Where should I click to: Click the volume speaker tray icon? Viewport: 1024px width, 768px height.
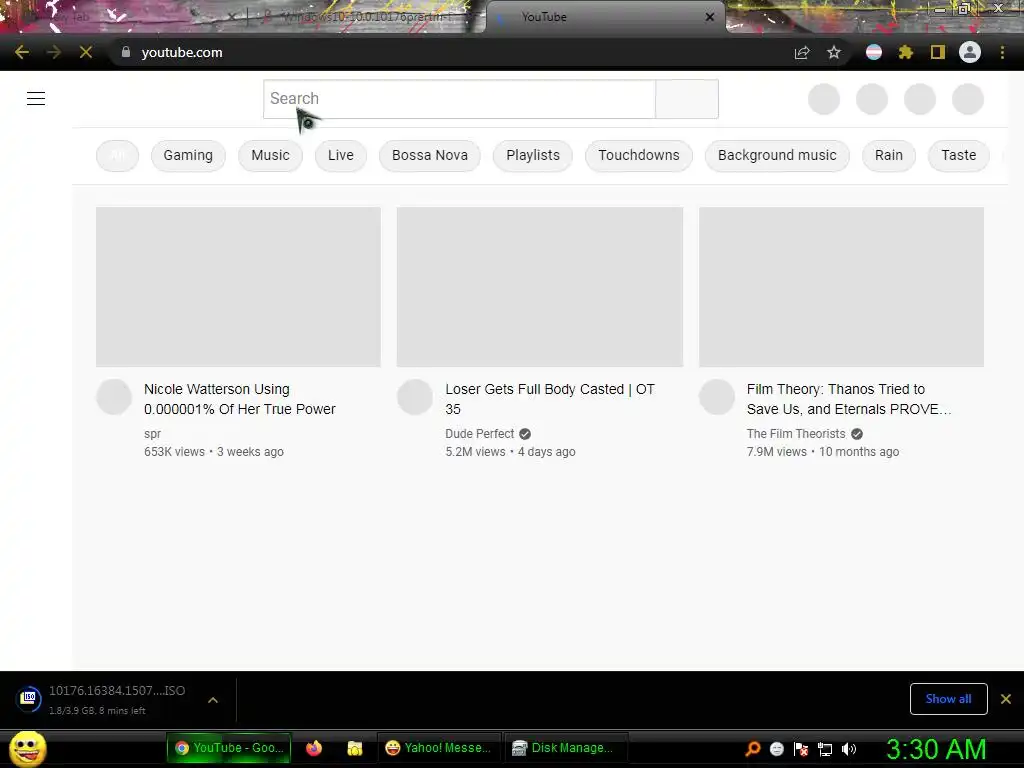(x=849, y=748)
